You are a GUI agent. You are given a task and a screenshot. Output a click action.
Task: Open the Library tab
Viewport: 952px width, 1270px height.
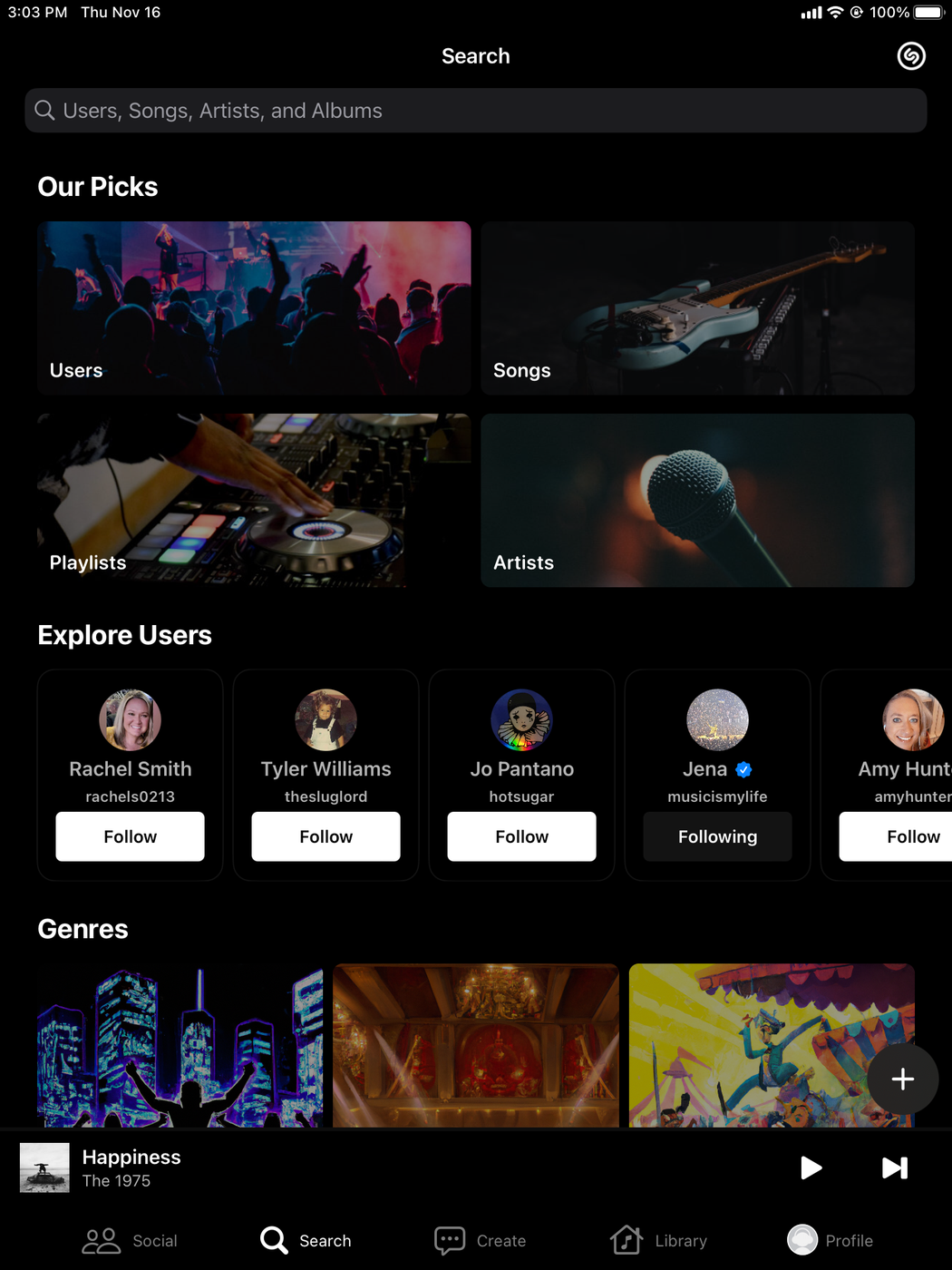[x=658, y=1240]
